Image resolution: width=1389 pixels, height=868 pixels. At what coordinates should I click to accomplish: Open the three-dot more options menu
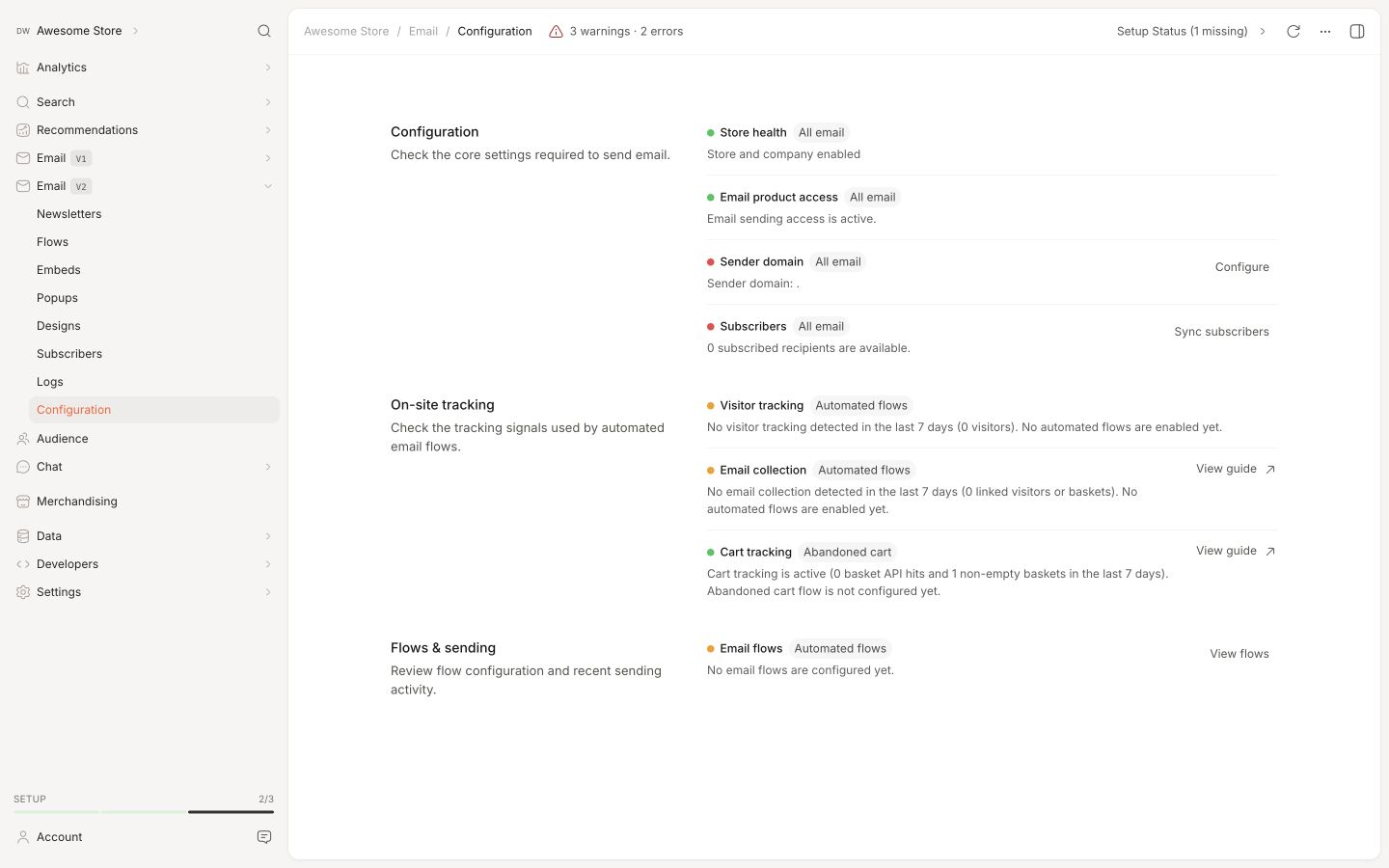pos(1325,32)
